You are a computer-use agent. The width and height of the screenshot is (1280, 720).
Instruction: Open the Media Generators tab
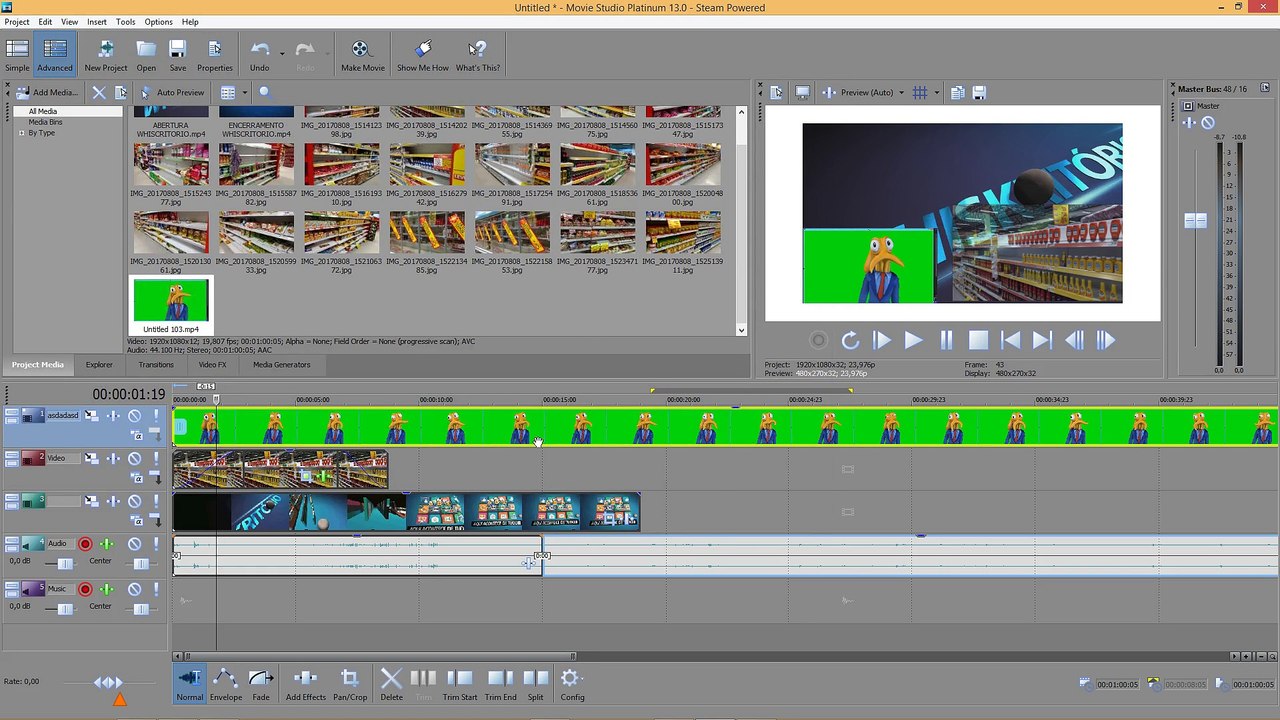coord(281,364)
